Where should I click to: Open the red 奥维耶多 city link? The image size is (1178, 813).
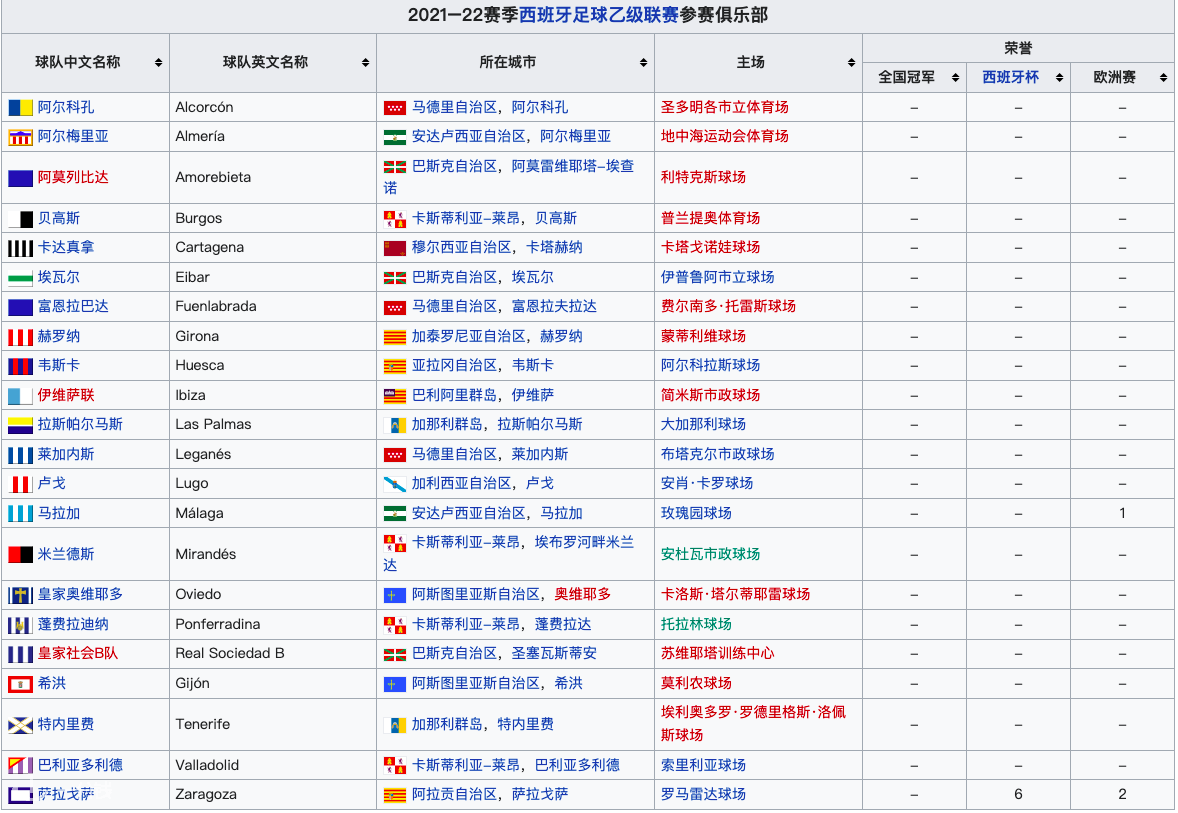(582, 594)
